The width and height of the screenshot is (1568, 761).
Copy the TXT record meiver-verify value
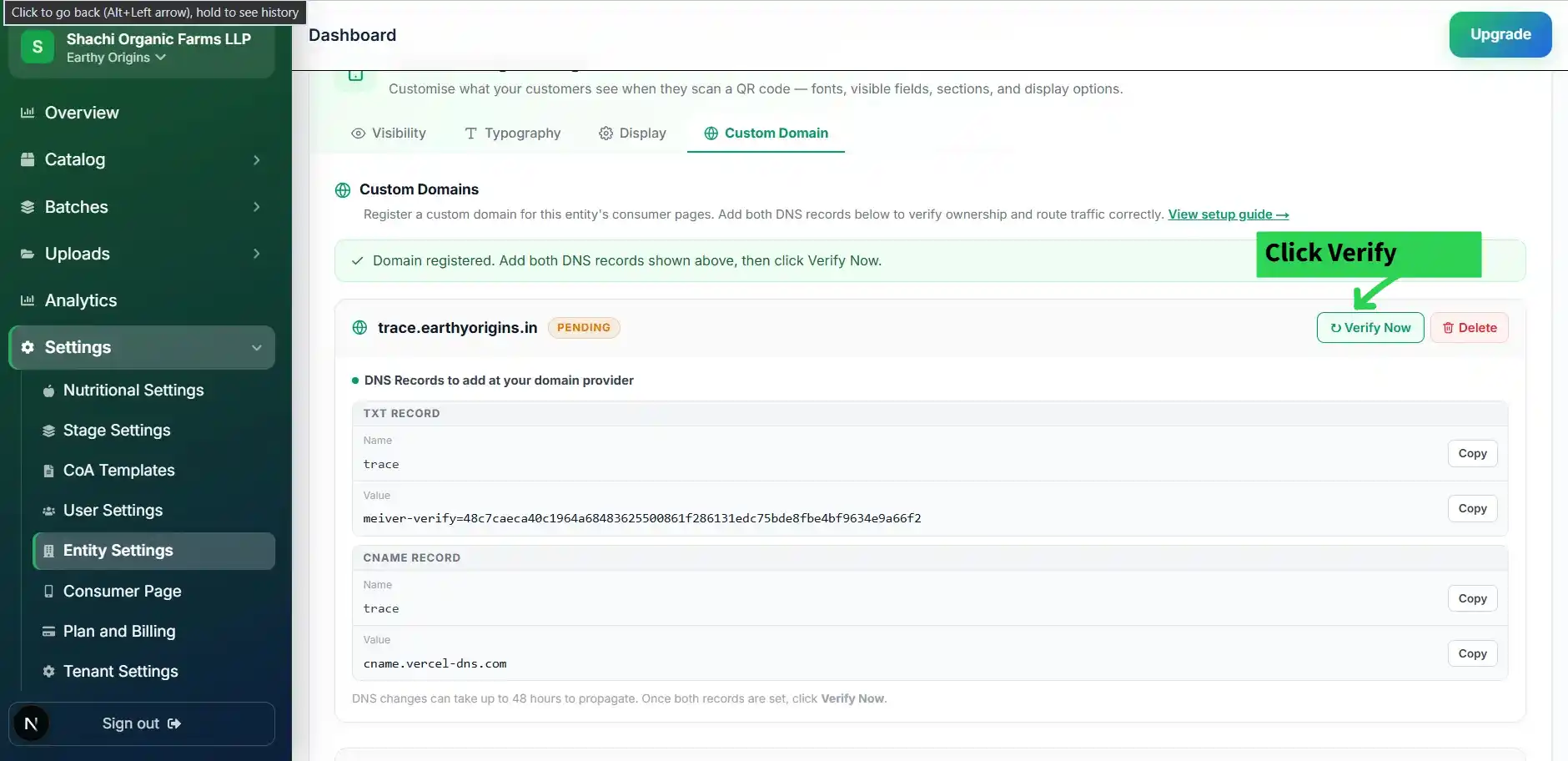1472,509
